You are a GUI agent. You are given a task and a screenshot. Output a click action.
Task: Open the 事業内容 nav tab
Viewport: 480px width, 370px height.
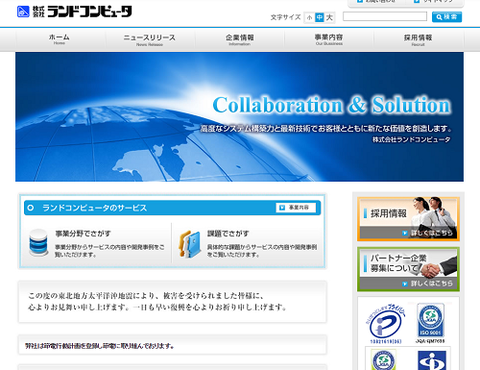pyautogui.click(x=329, y=39)
